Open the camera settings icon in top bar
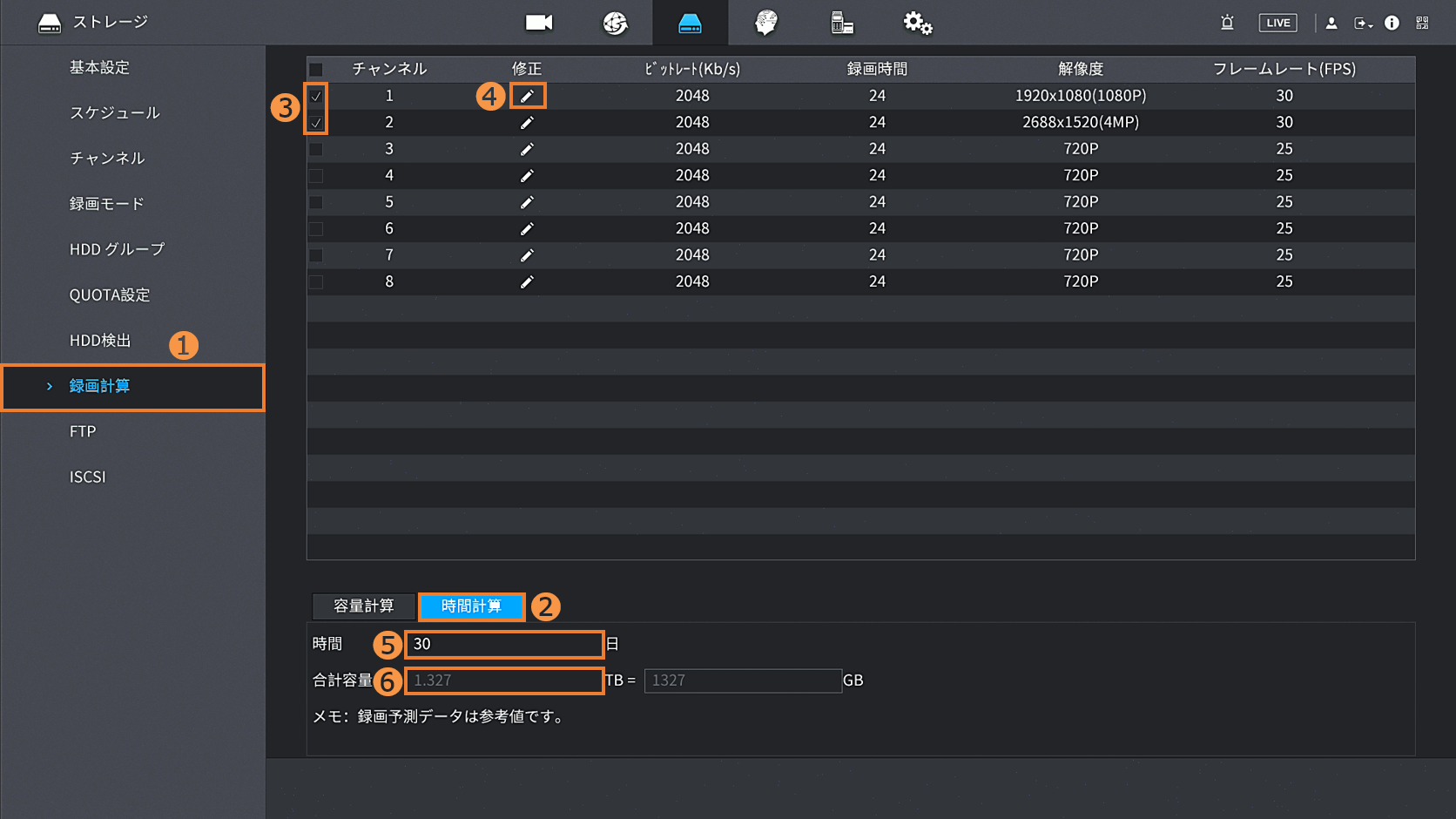 tap(539, 23)
